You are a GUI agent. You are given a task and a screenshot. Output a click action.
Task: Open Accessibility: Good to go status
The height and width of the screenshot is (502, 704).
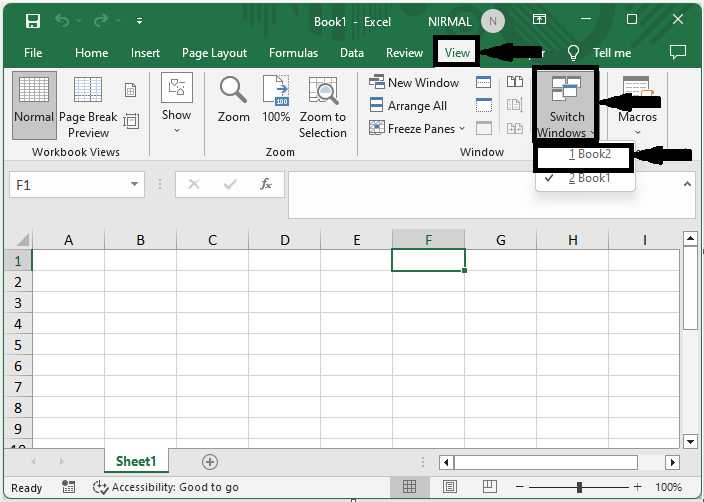(165, 487)
